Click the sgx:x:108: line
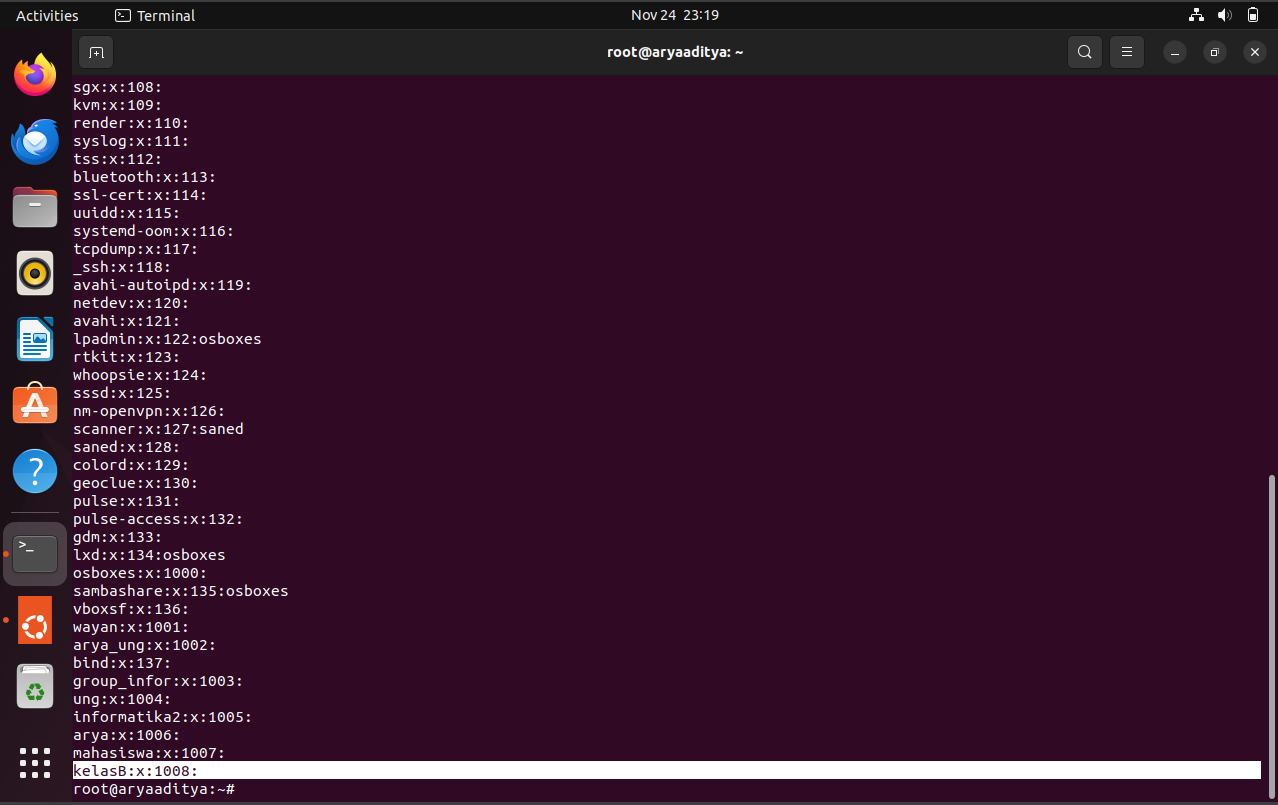The width and height of the screenshot is (1278, 805). click(x=118, y=87)
